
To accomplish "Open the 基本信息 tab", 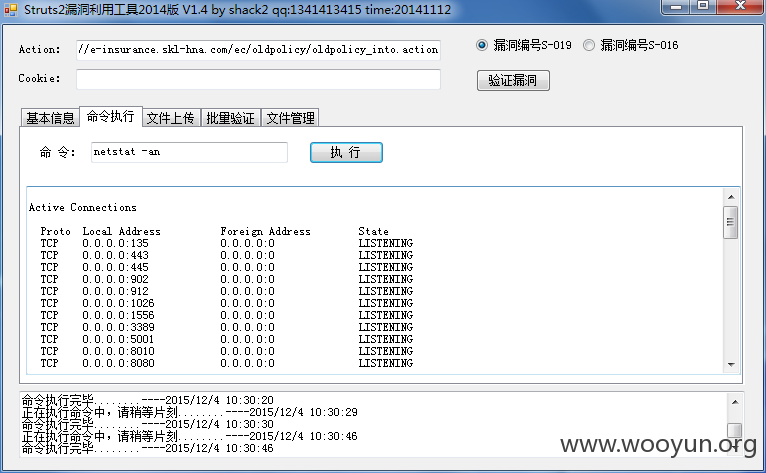I will coord(50,118).
